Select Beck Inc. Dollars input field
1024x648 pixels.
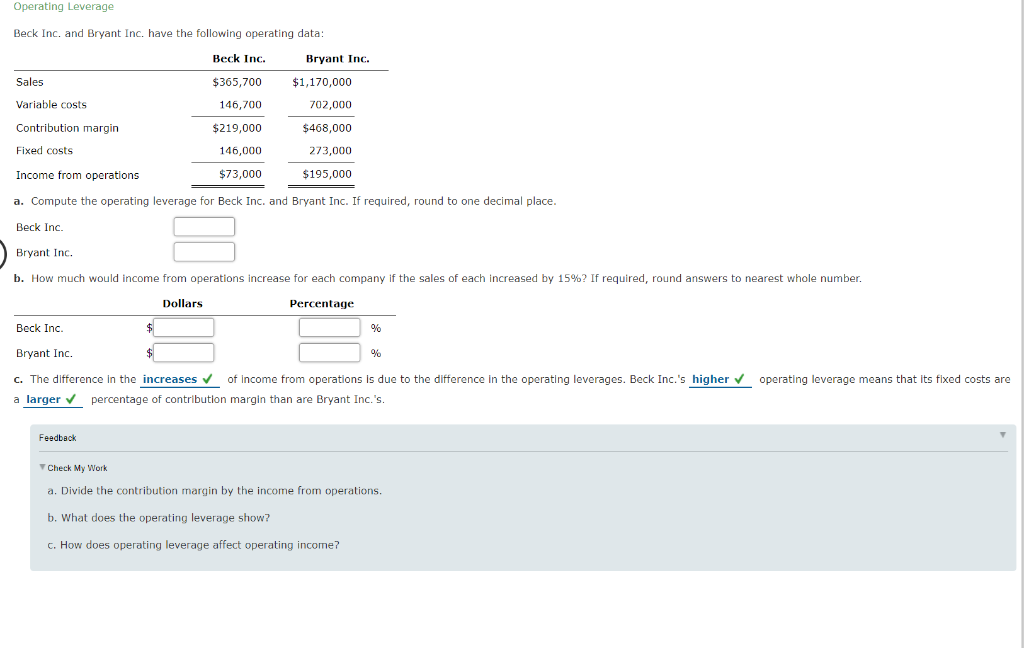(184, 327)
